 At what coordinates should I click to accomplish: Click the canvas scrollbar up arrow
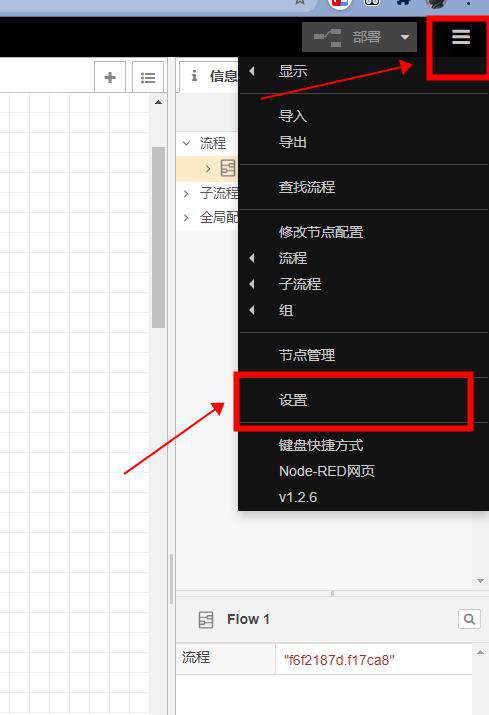click(158, 102)
